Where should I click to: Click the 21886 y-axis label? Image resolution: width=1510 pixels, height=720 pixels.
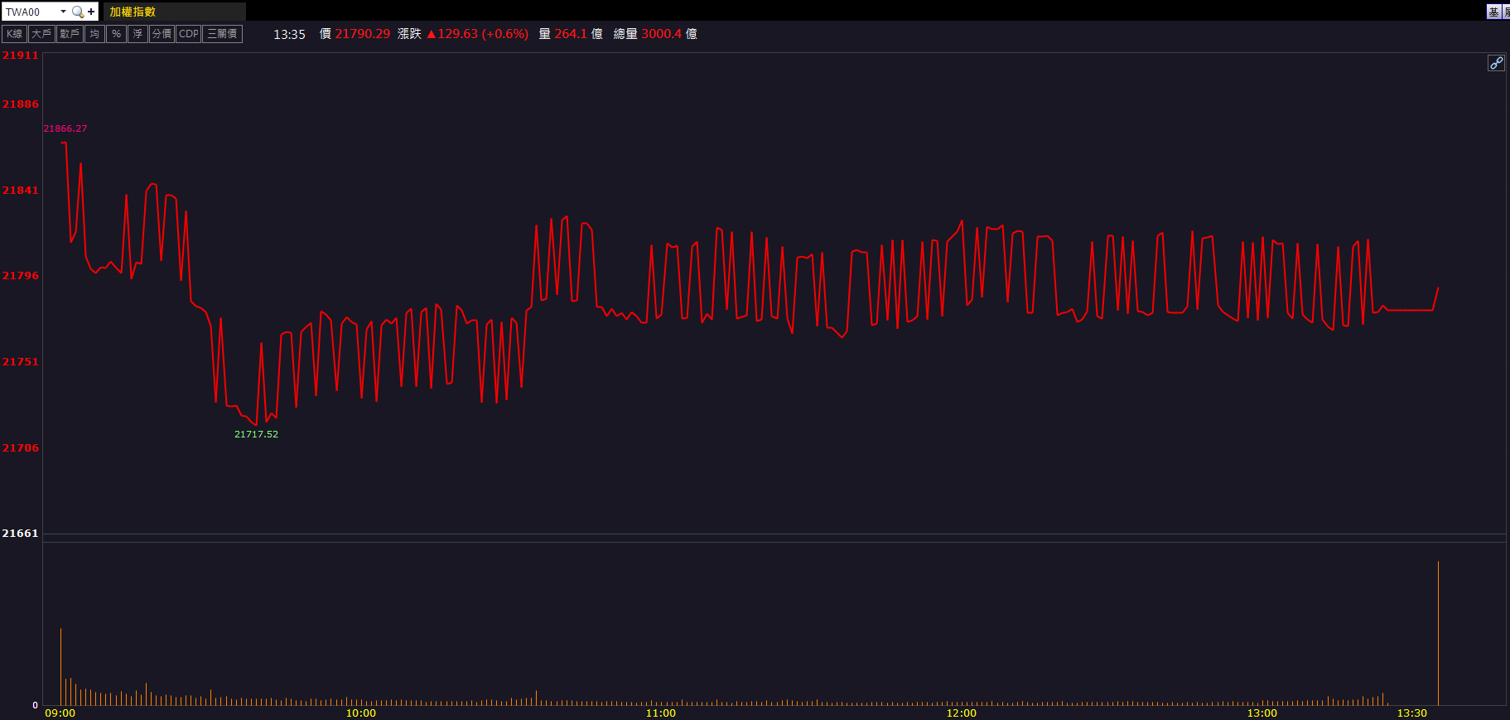click(x=20, y=104)
